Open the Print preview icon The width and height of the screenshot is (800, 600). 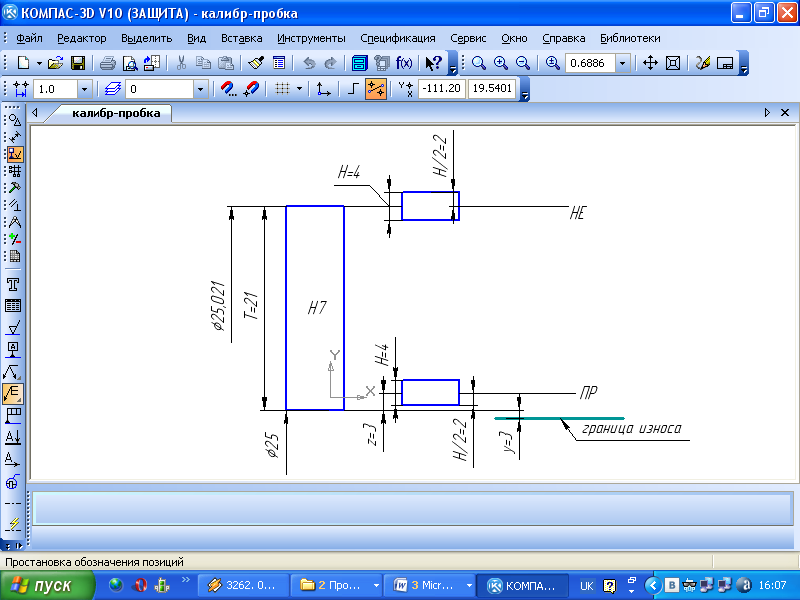point(128,63)
